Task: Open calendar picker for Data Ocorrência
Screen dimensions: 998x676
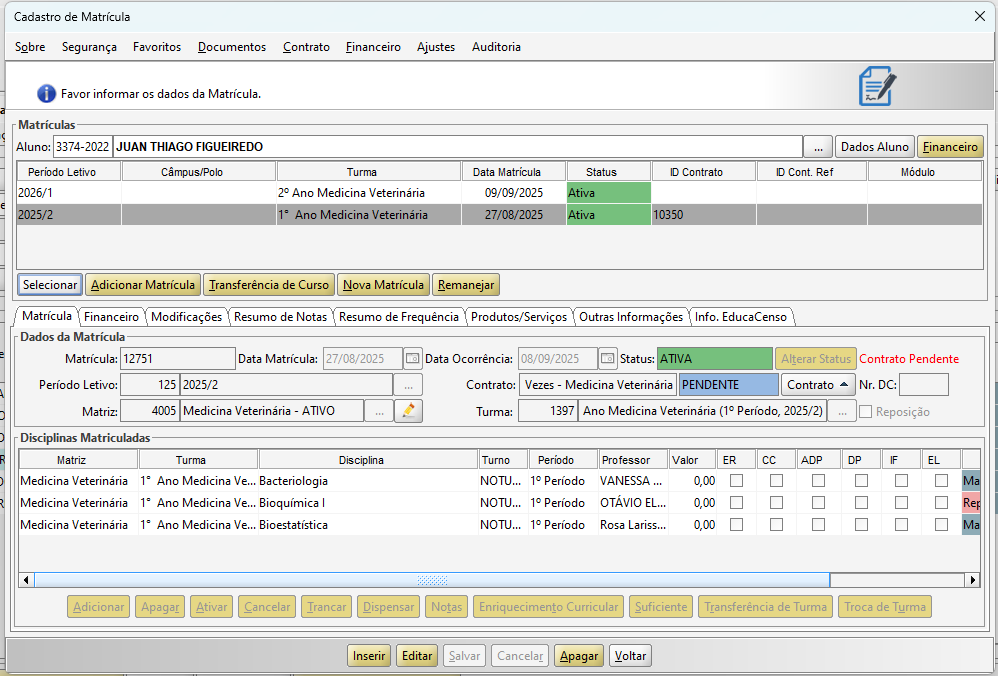Action: (x=608, y=358)
